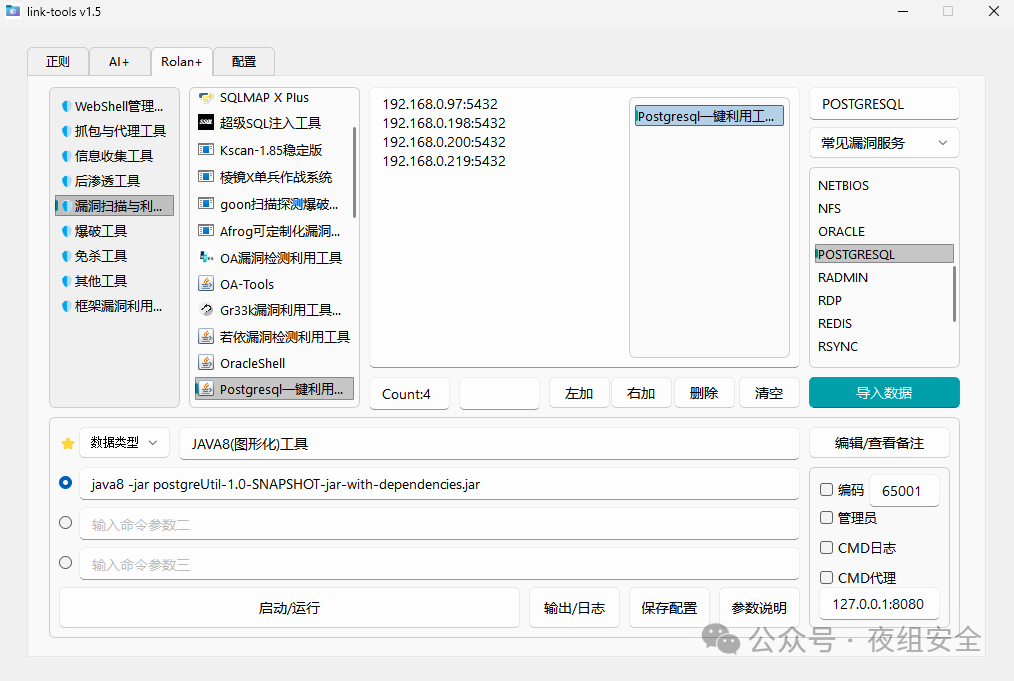Toggle the CMD代理 checkbox
The width and height of the screenshot is (1014, 681).
click(x=826, y=577)
